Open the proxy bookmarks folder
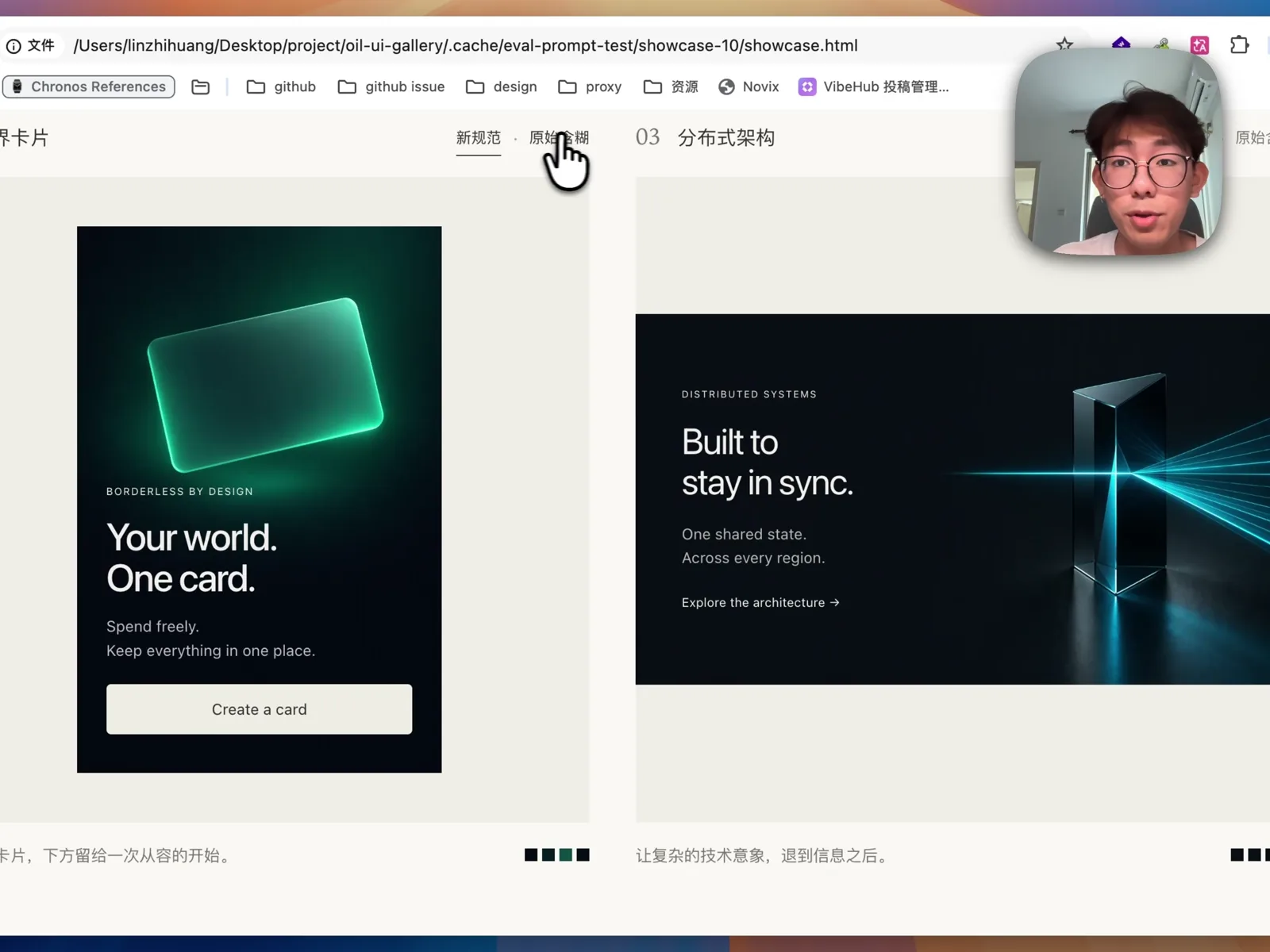The height and width of the screenshot is (952, 1270). pyautogui.click(x=589, y=86)
